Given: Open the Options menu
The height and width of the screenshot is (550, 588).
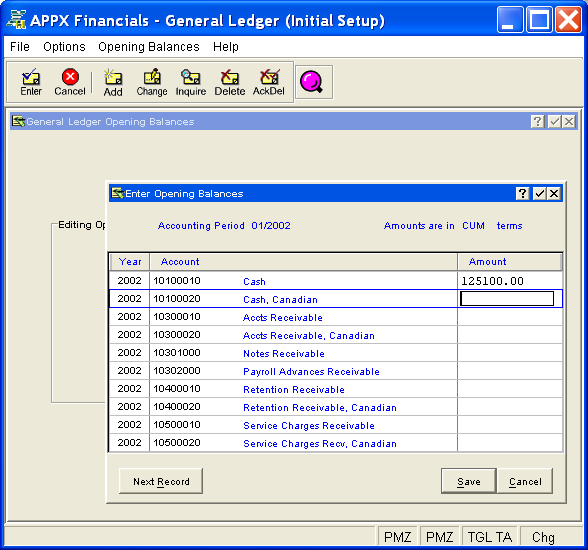Looking at the screenshot, I should [64, 47].
